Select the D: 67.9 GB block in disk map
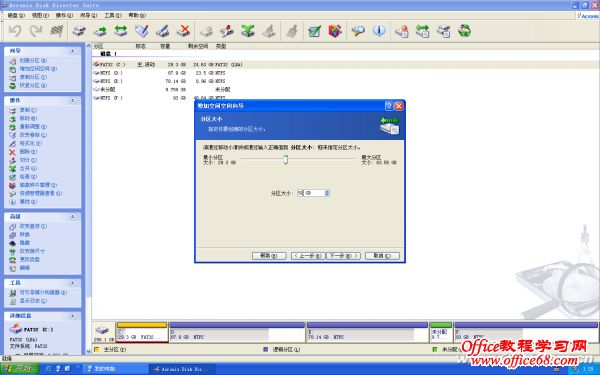The height and width of the screenshot is (375, 600). point(237,332)
